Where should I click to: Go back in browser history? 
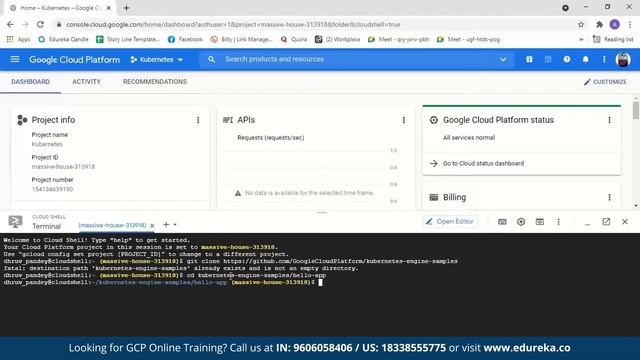point(10,24)
